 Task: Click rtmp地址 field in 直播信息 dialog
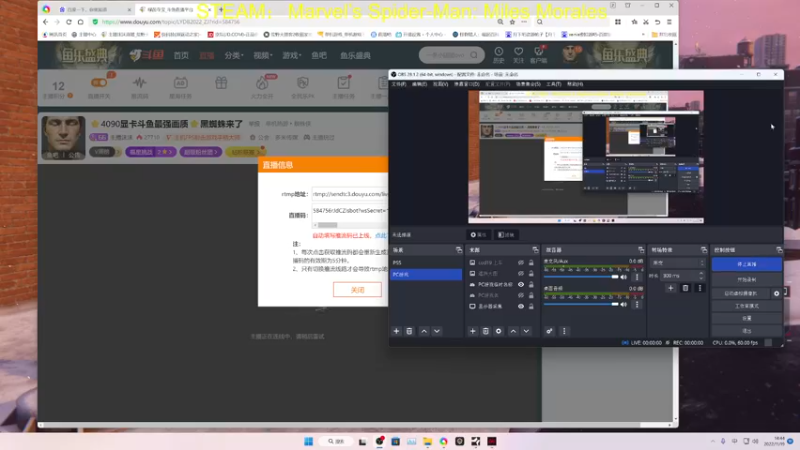tap(349, 194)
